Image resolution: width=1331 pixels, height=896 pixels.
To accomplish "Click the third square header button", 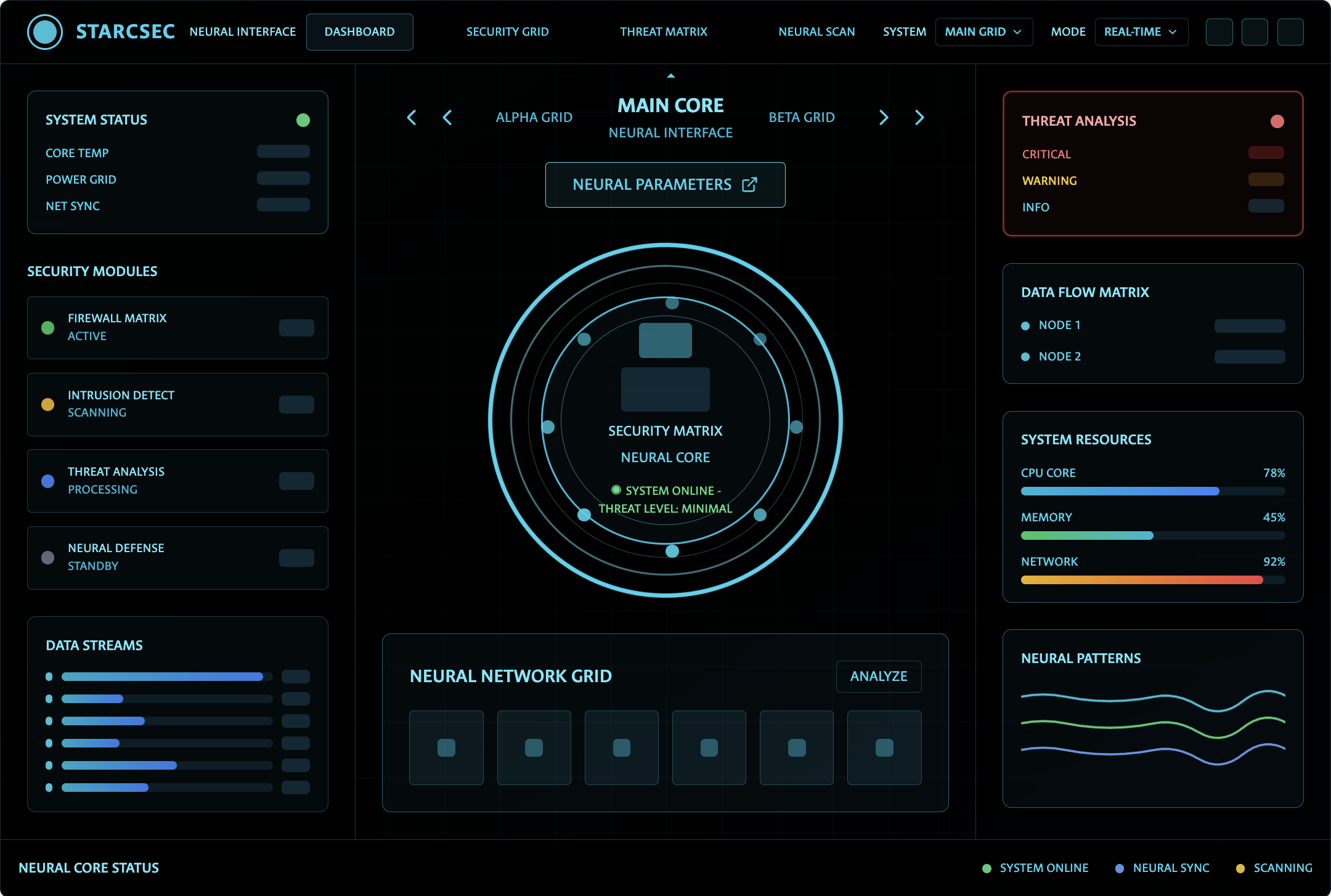I will click(x=1290, y=32).
